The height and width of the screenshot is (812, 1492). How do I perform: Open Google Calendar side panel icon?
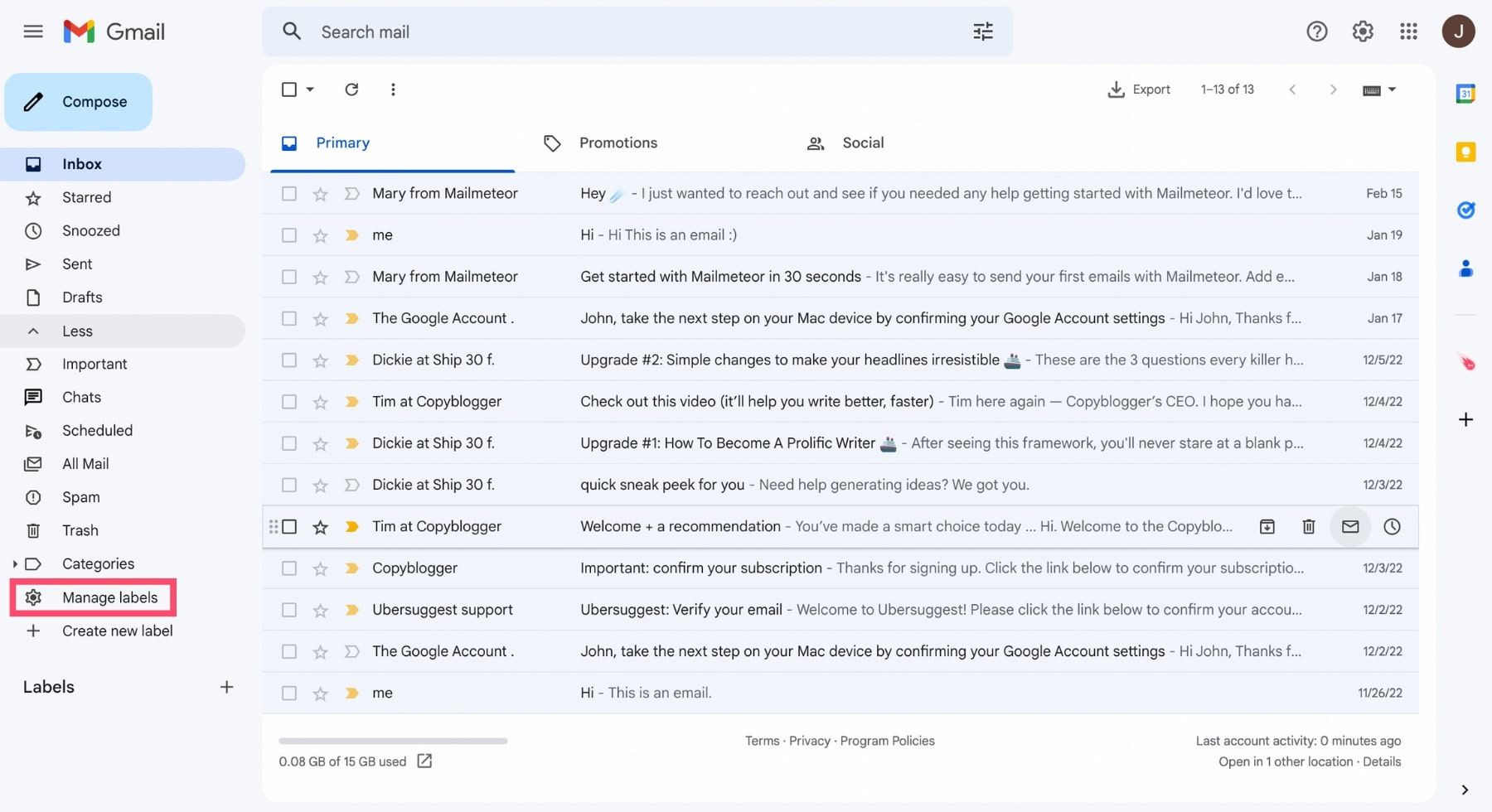point(1465,94)
